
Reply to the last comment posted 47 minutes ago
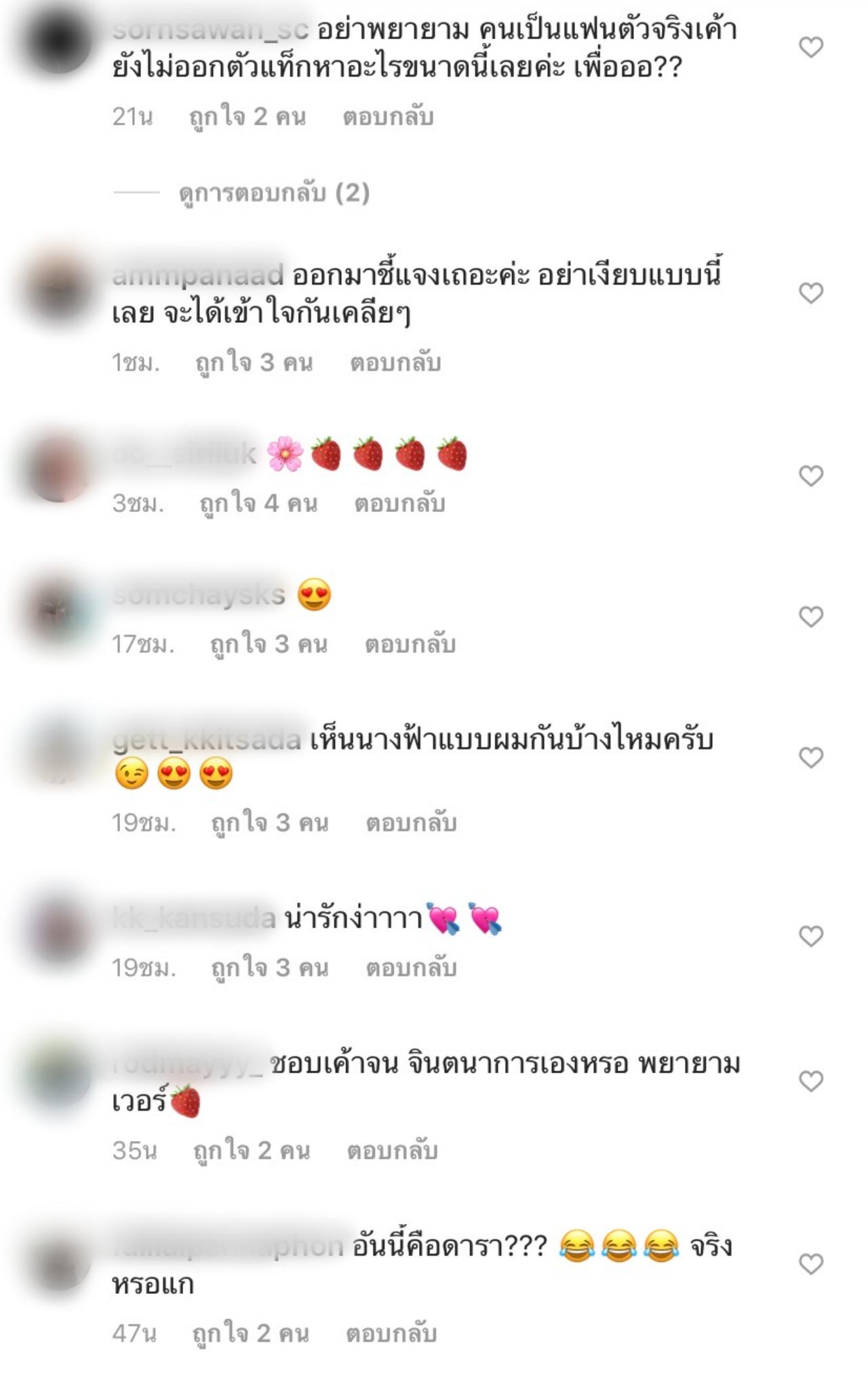(x=391, y=1333)
